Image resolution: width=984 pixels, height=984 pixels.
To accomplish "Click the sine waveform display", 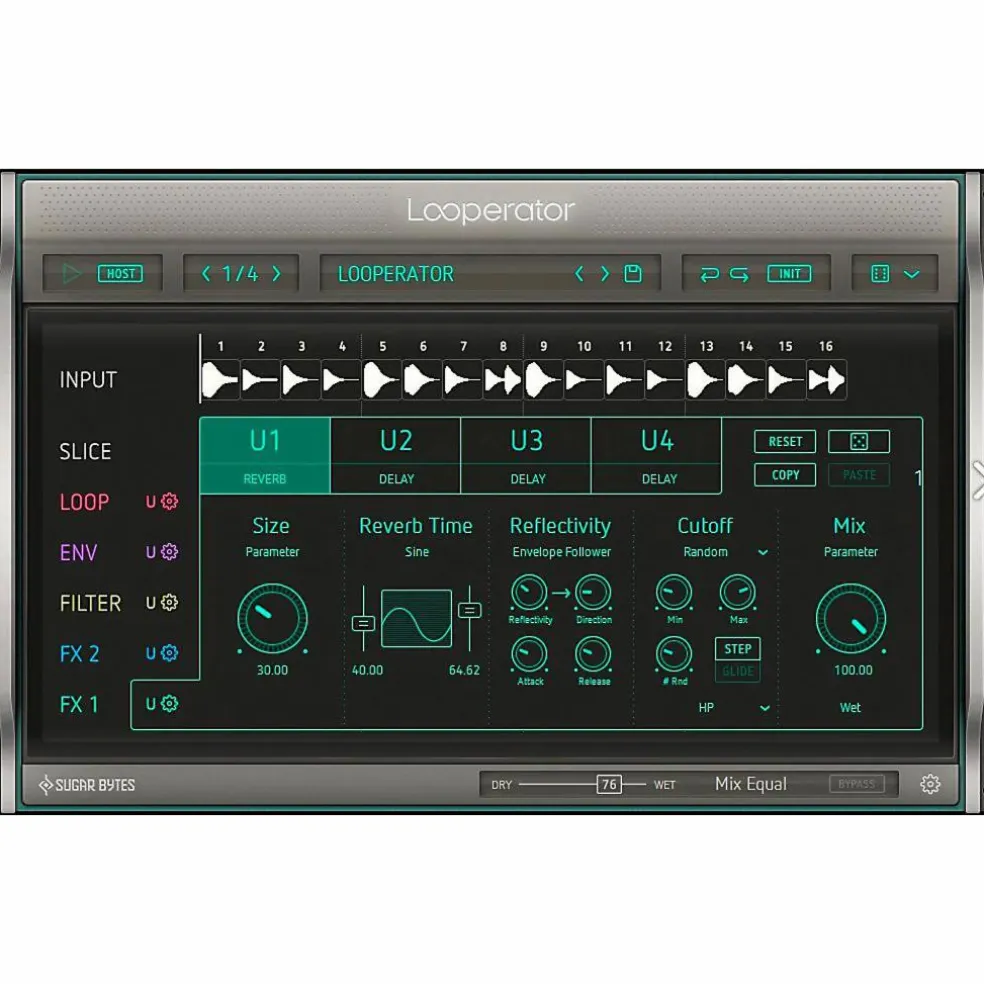I will point(417,618).
